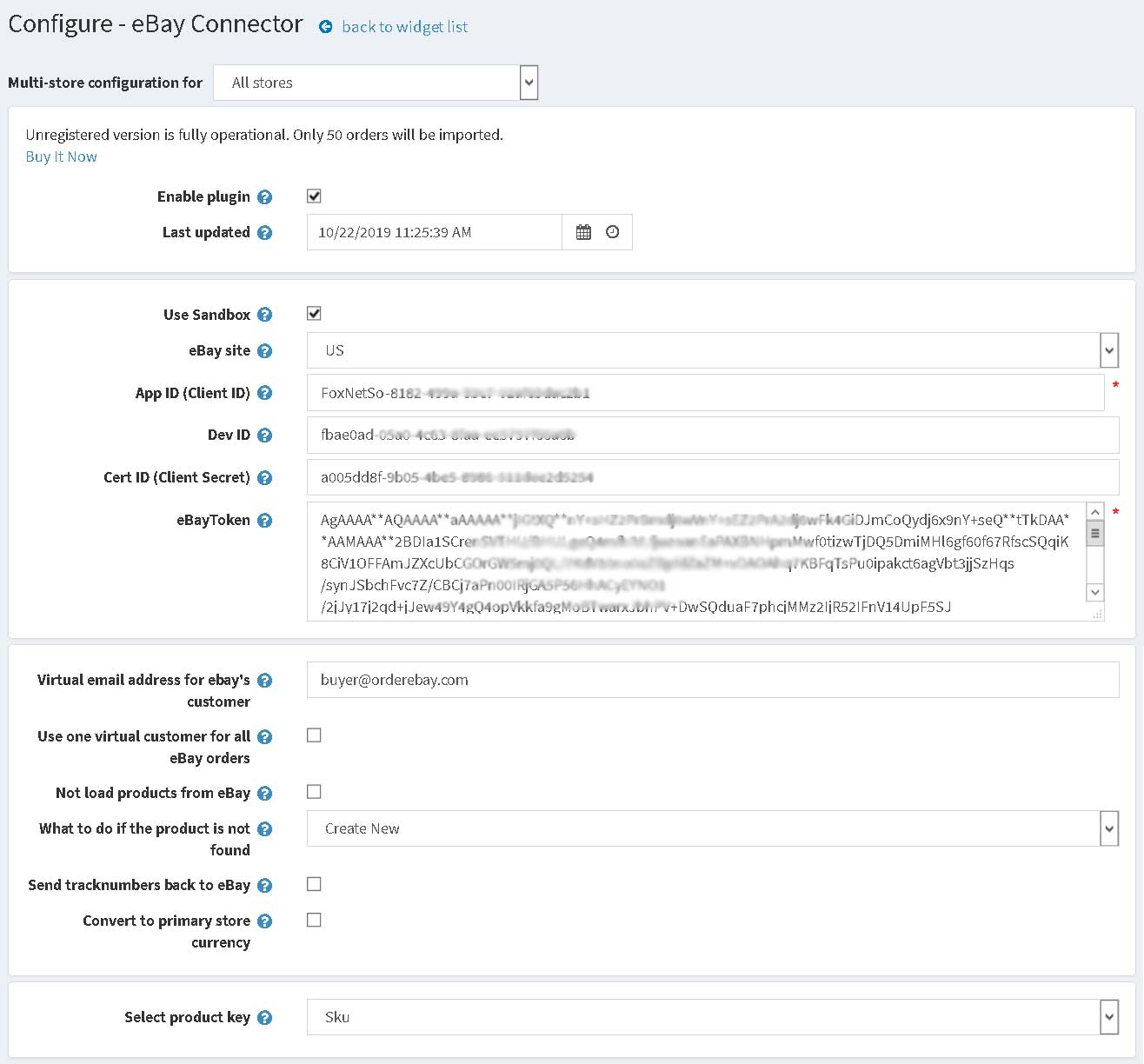Viewport: 1144px width, 1064px height.
Task: Check Convert to primary store currency
Action: pos(314,920)
